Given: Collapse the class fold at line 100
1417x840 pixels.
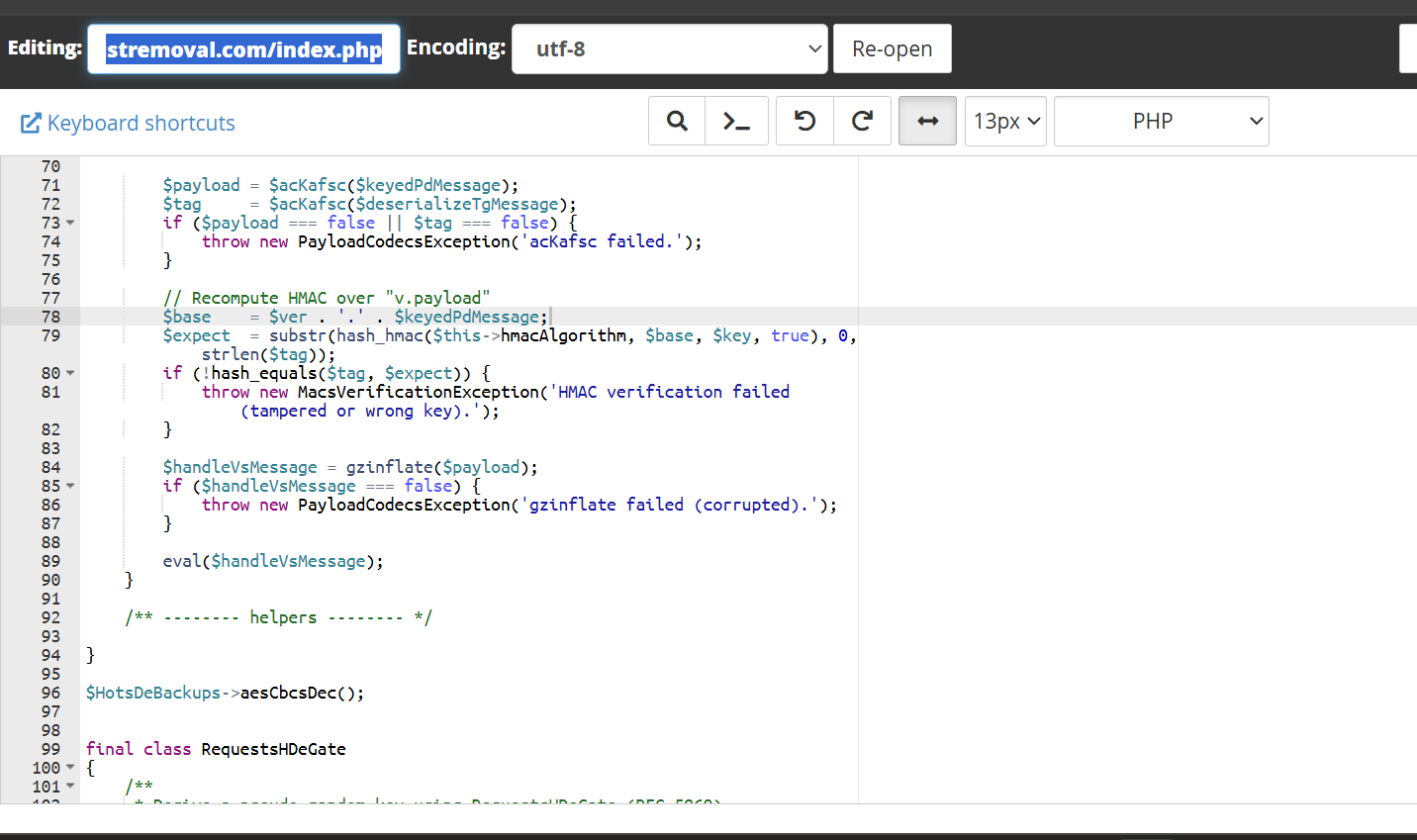Looking at the screenshot, I should click(x=70, y=768).
